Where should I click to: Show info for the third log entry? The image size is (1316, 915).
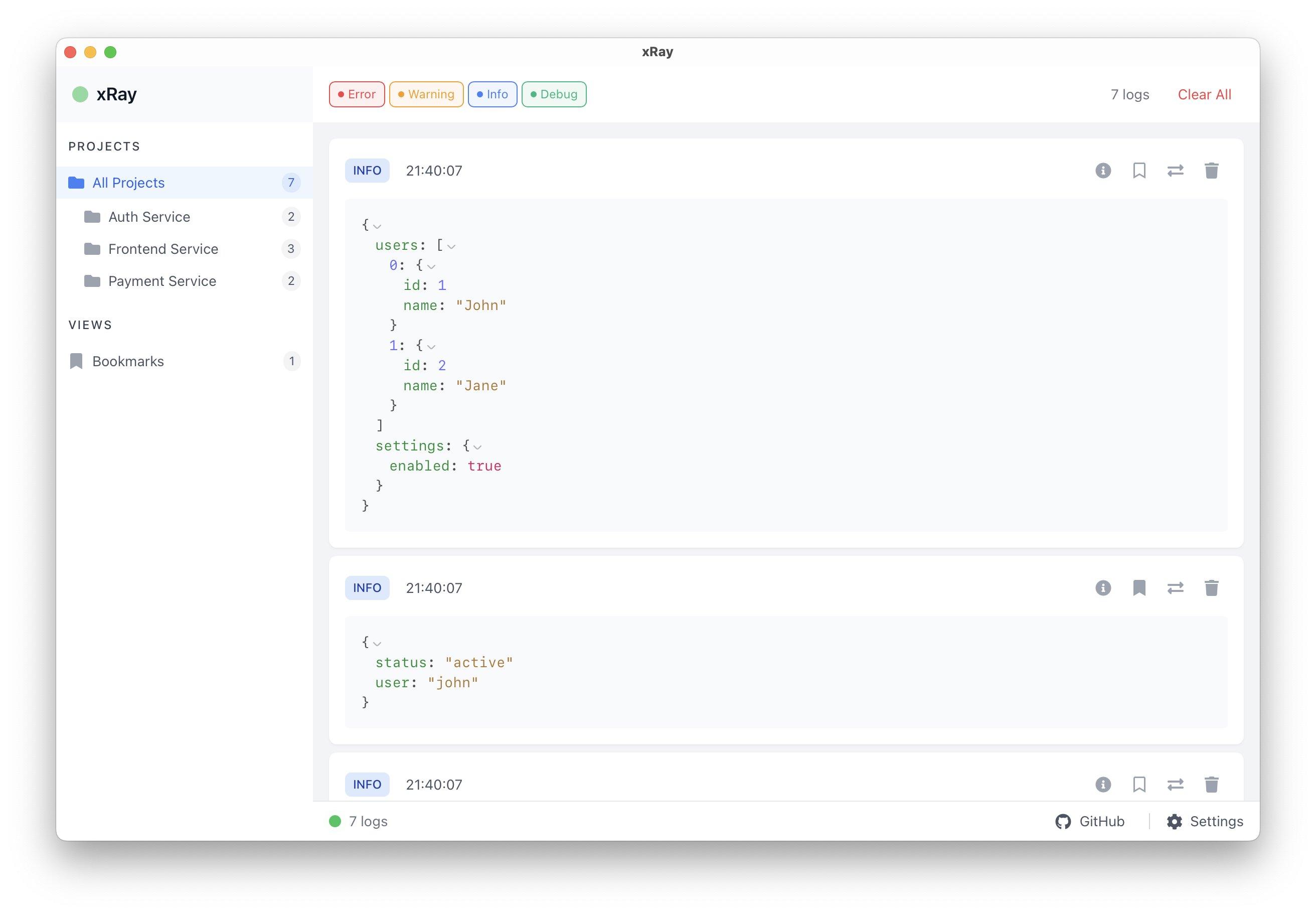click(1103, 784)
